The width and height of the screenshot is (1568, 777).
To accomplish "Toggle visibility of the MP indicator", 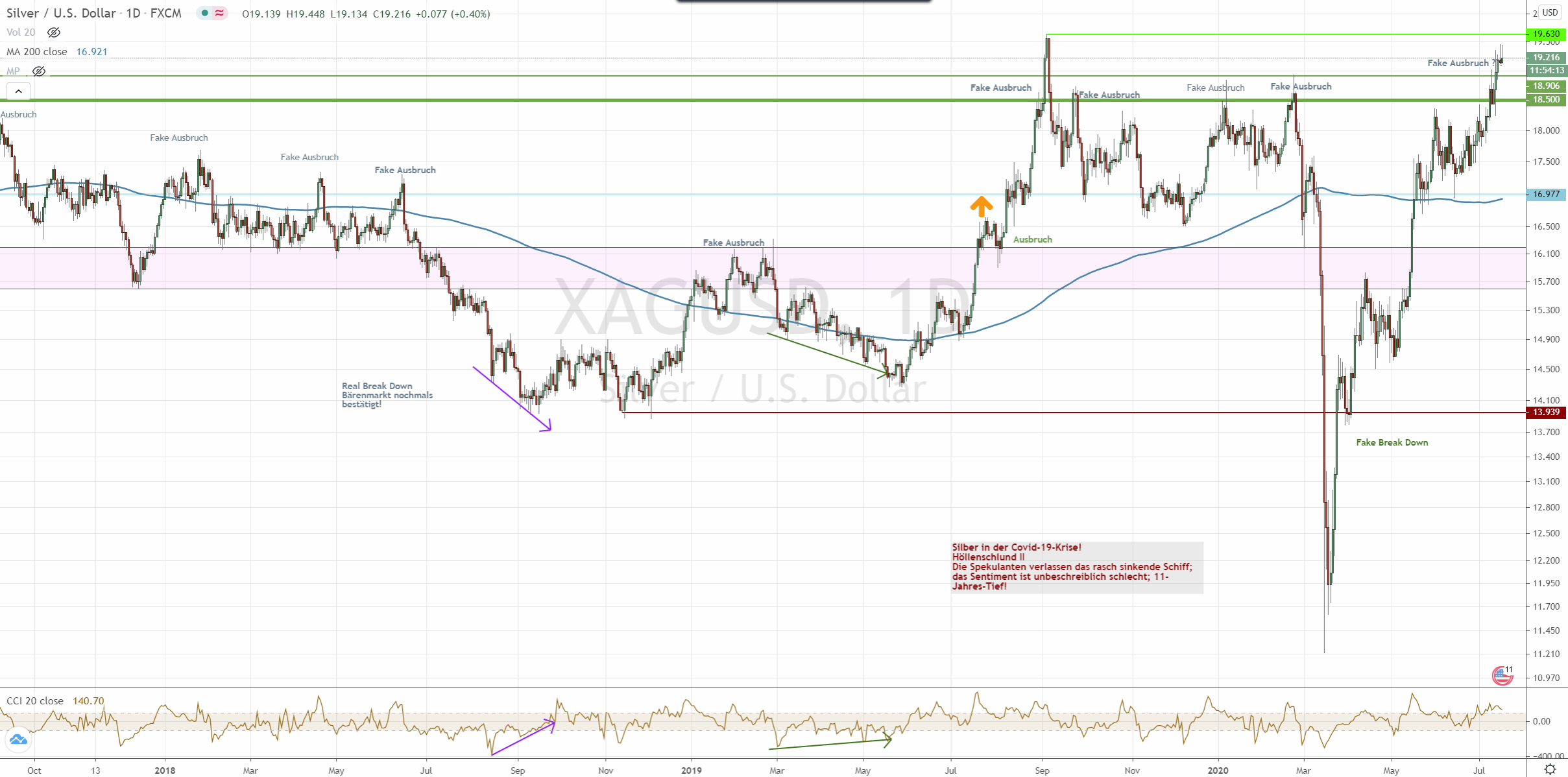I will click(x=39, y=71).
